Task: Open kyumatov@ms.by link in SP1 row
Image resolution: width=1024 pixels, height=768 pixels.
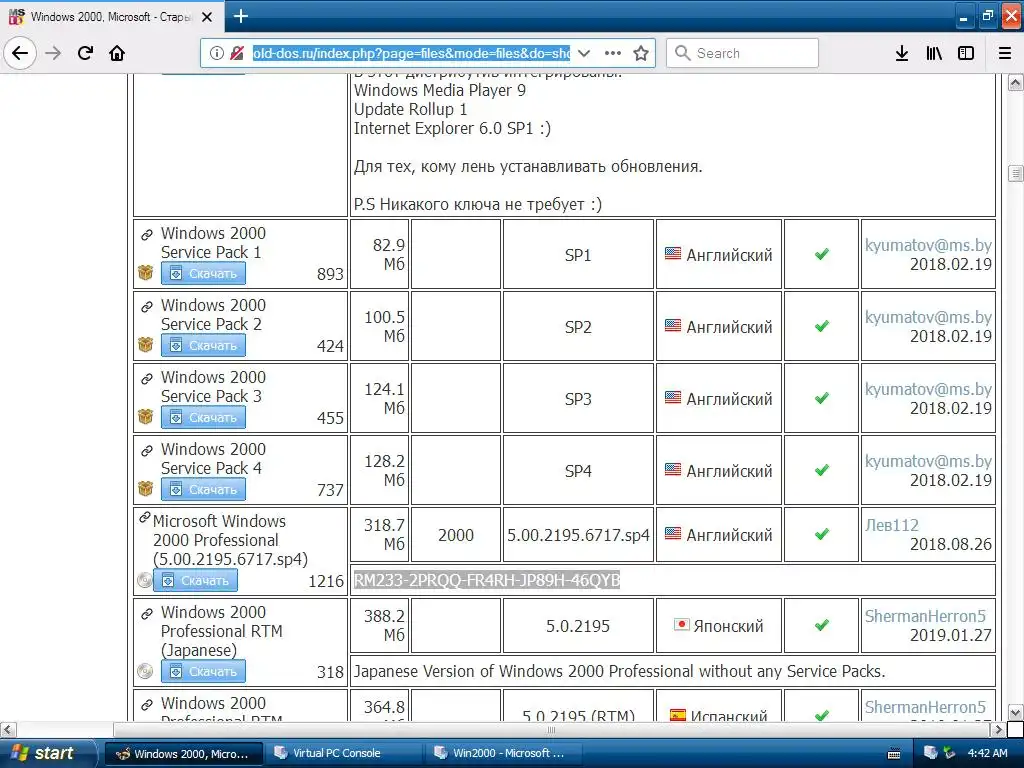Action: click(x=928, y=246)
